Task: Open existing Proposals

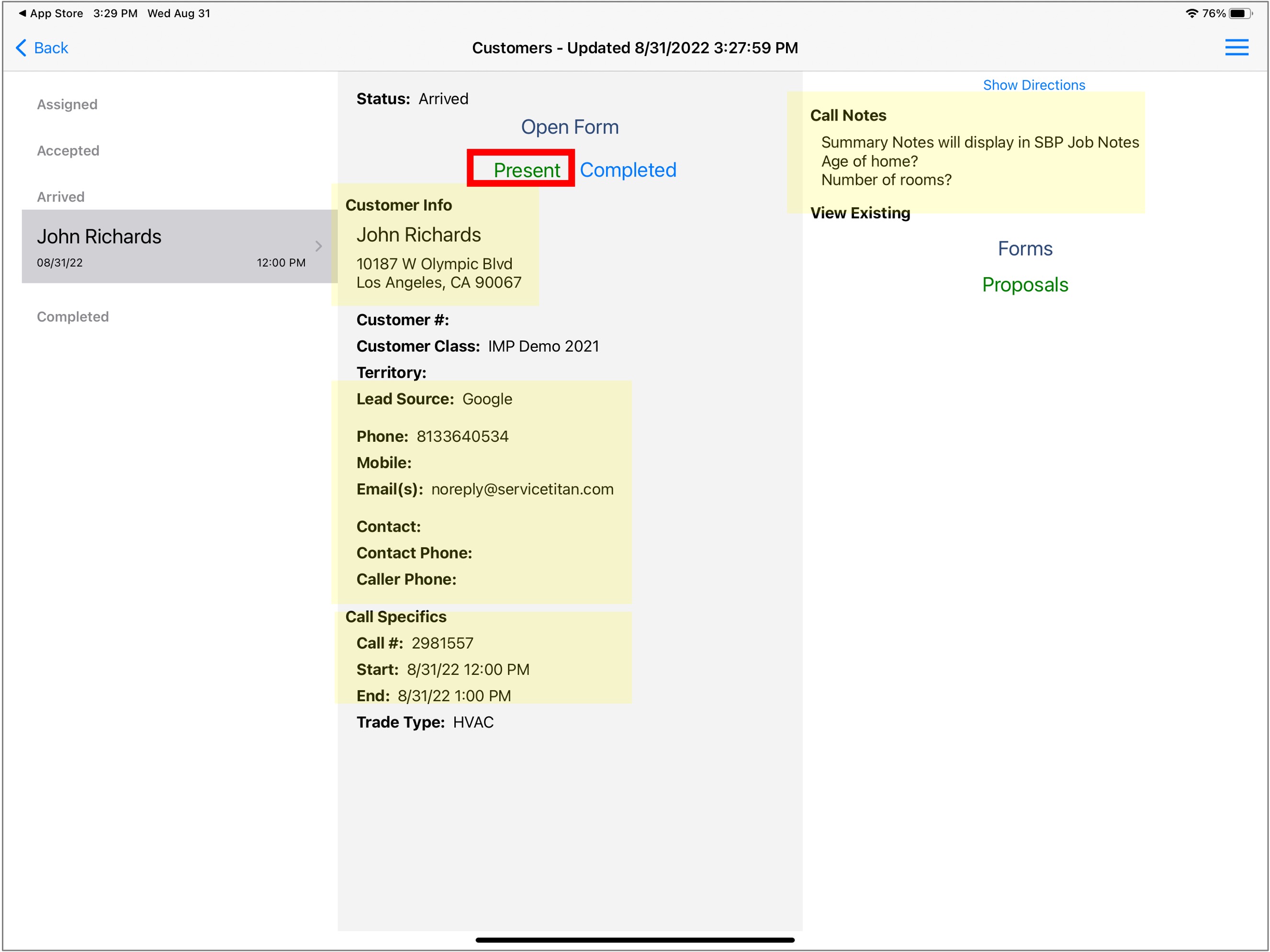Action: click(x=1025, y=285)
